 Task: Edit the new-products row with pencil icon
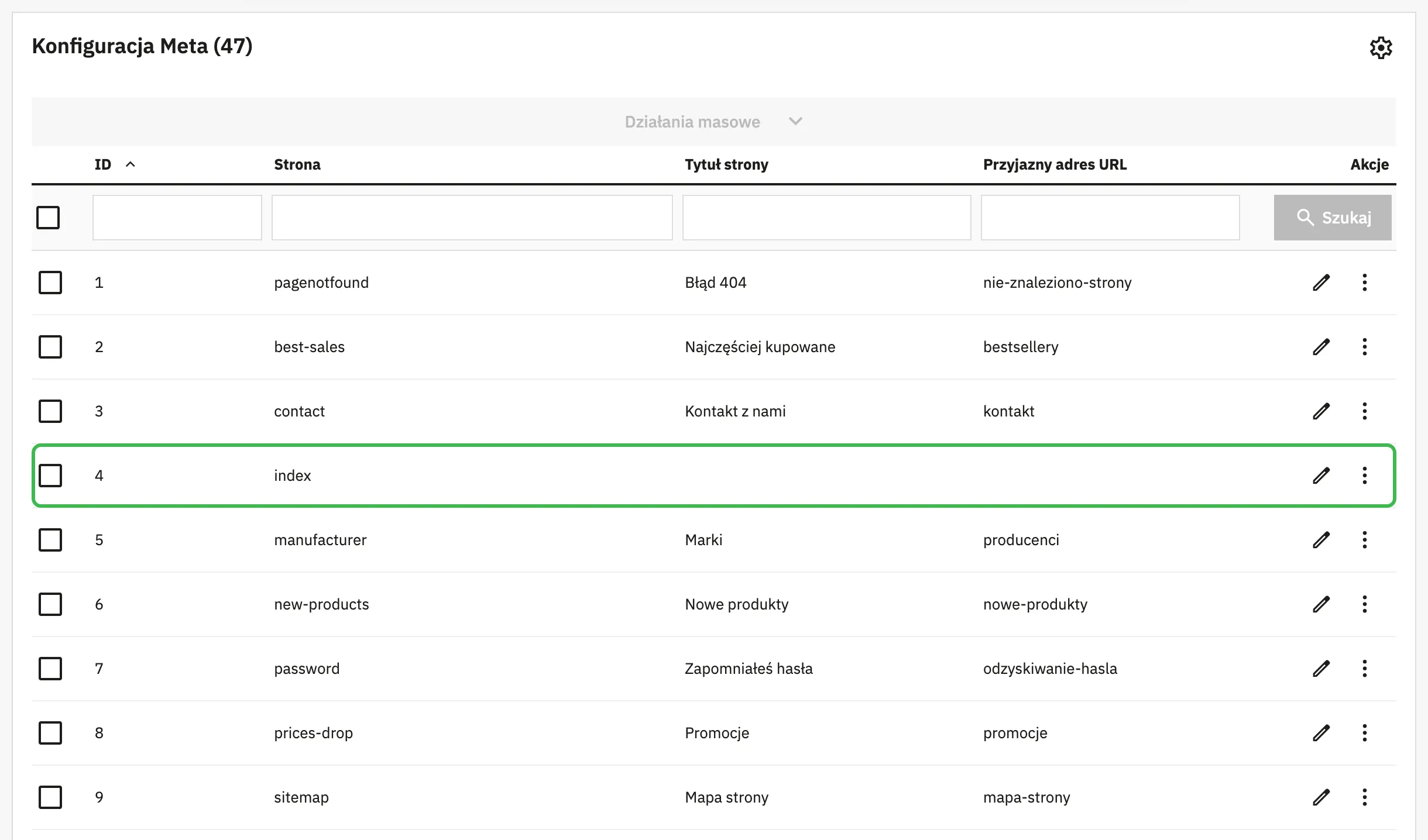(x=1321, y=604)
